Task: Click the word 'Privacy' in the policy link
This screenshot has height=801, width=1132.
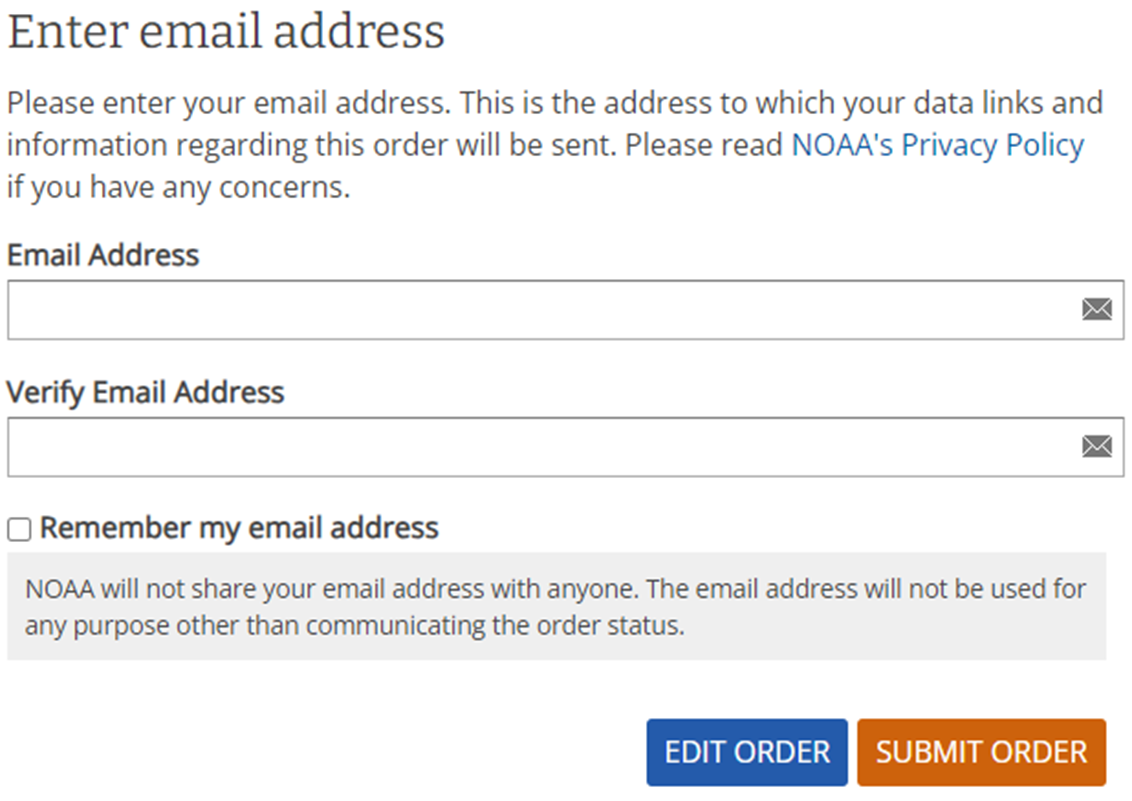Action: point(949,145)
